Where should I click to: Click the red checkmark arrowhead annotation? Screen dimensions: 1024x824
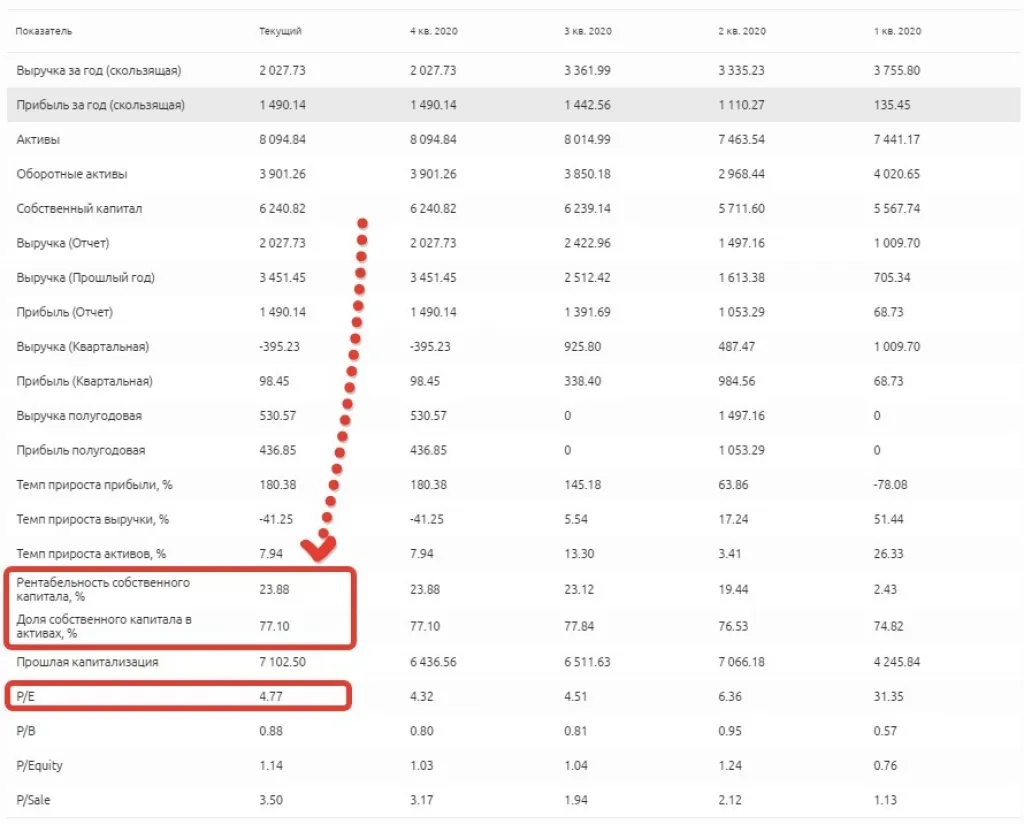coord(319,547)
